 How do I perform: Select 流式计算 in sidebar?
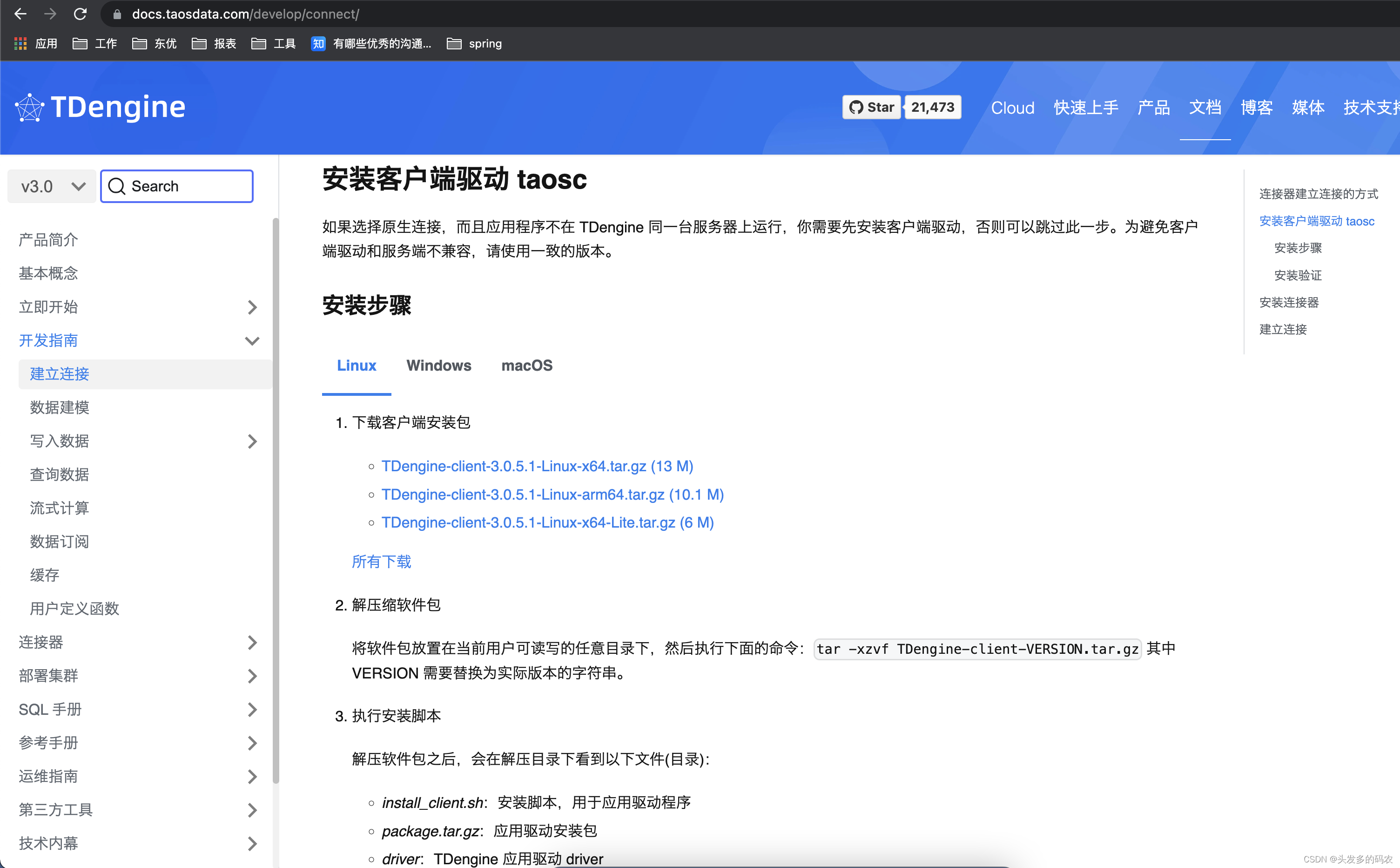[x=60, y=508]
